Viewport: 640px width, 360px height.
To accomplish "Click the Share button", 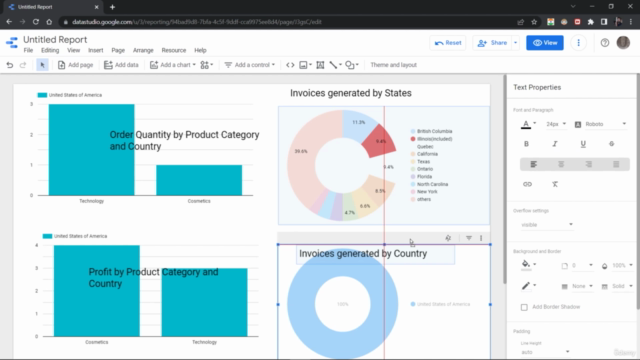I will 492,42.
